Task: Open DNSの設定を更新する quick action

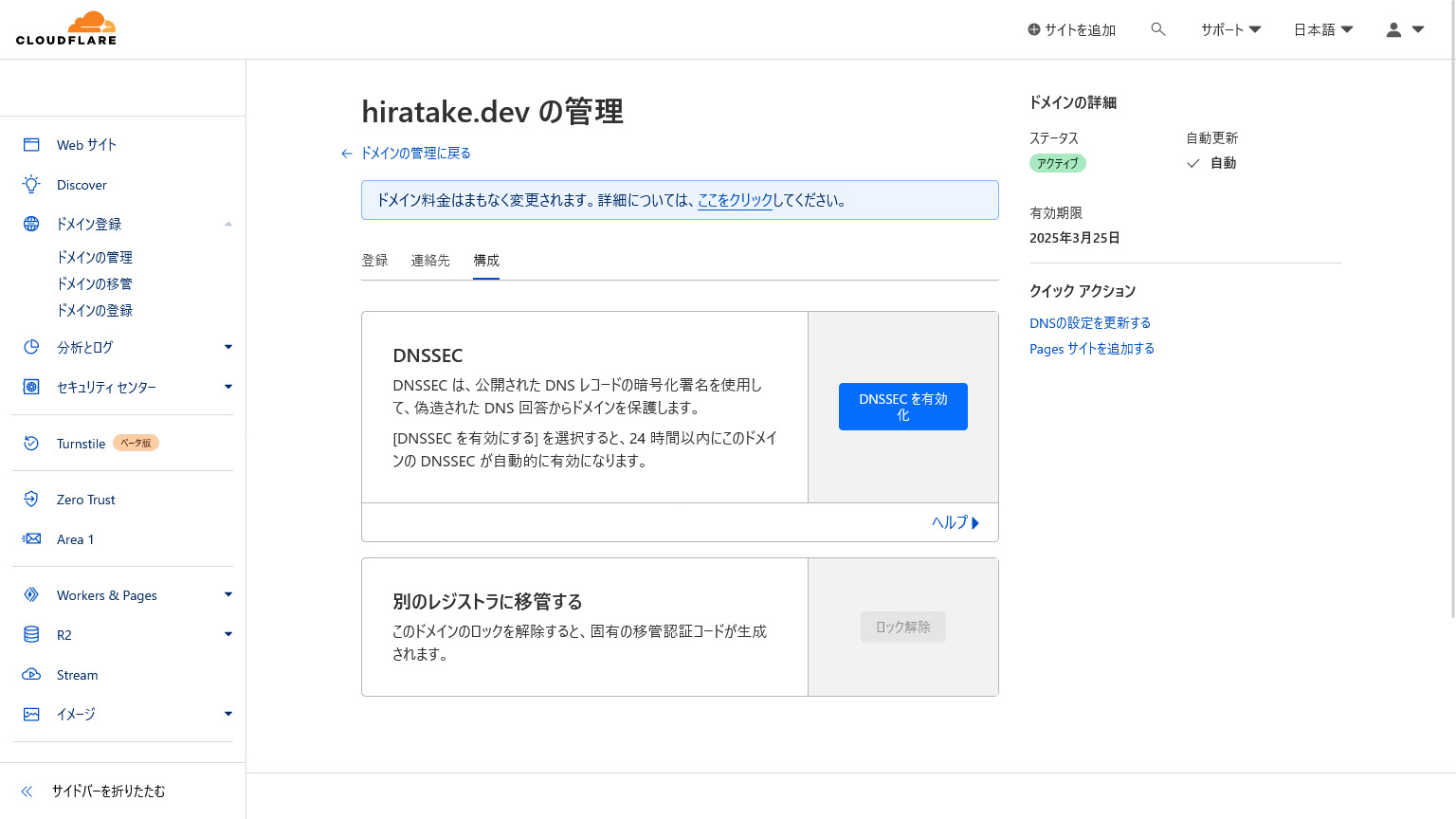Action: [1090, 323]
